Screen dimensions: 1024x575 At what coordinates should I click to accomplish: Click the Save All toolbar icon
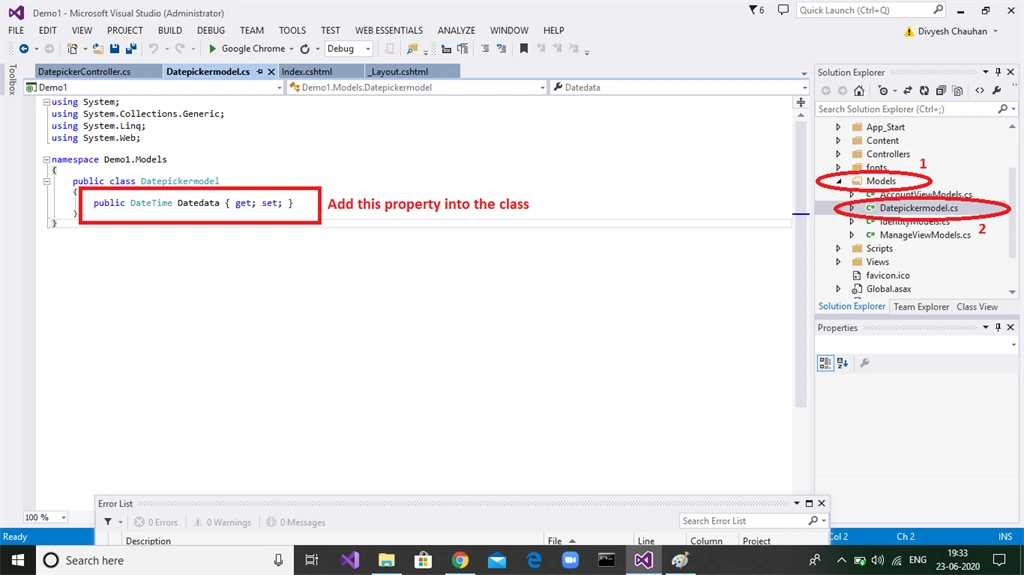click(131, 48)
